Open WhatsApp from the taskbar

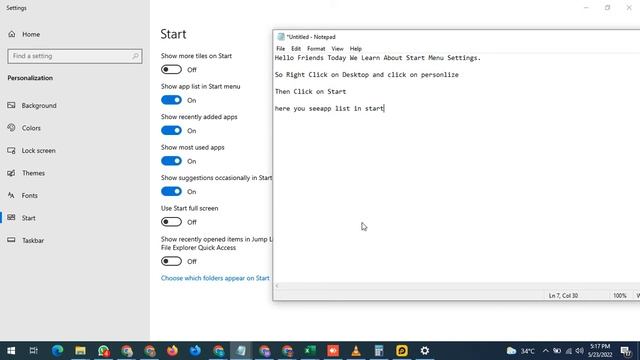103,351
